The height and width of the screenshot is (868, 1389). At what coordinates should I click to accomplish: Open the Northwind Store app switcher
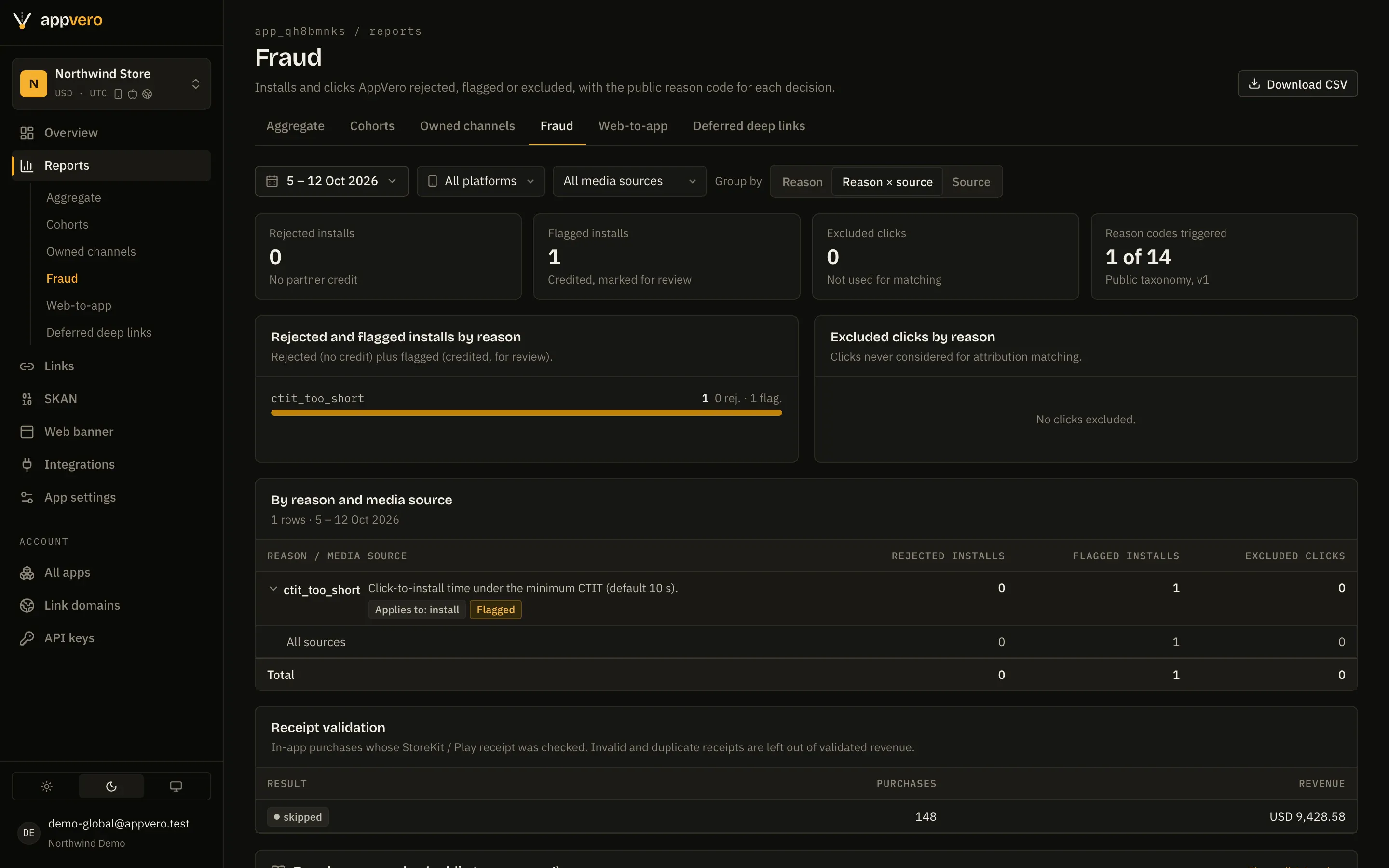[x=111, y=84]
